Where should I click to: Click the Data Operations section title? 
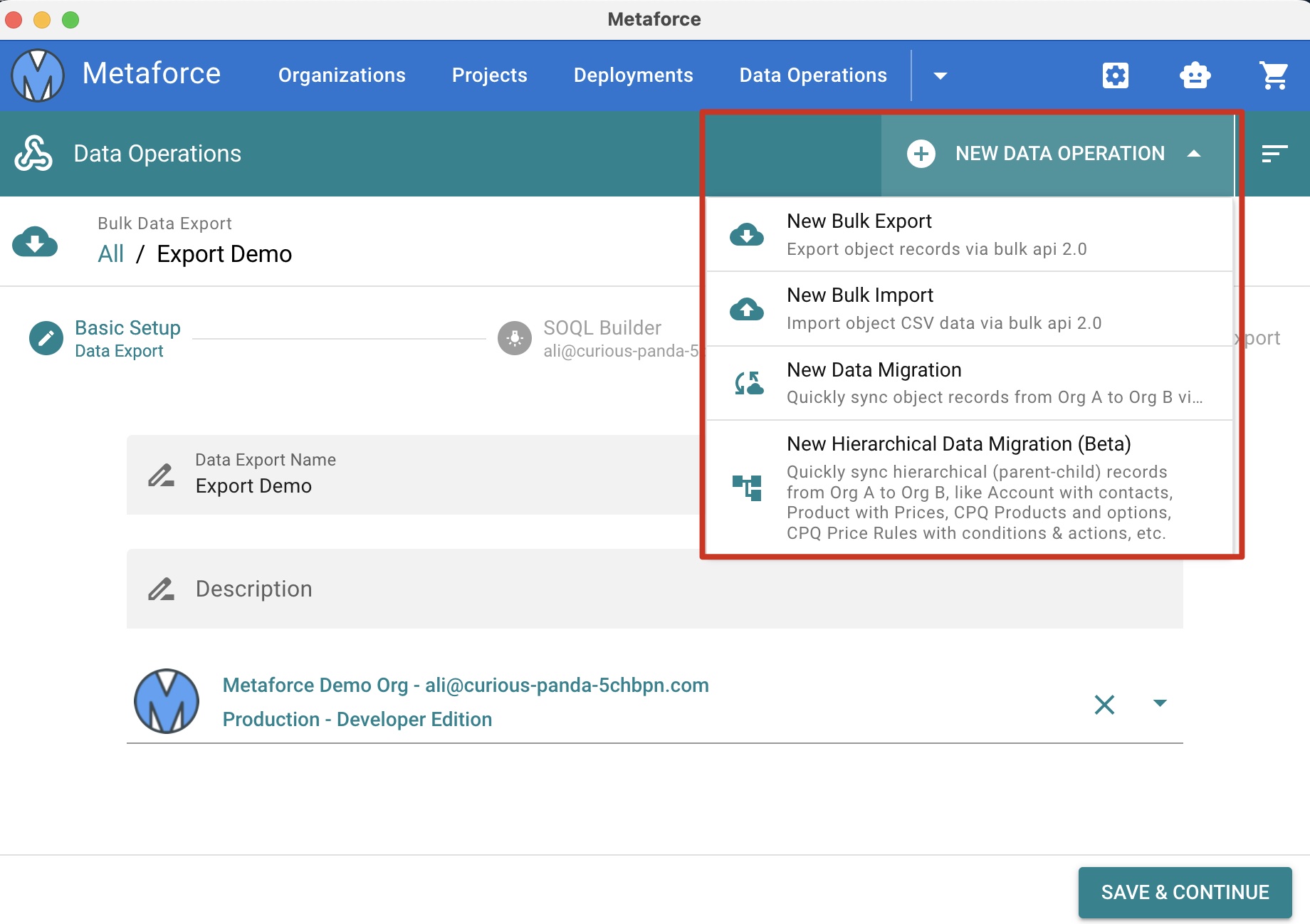pyautogui.click(x=157, y=154)
